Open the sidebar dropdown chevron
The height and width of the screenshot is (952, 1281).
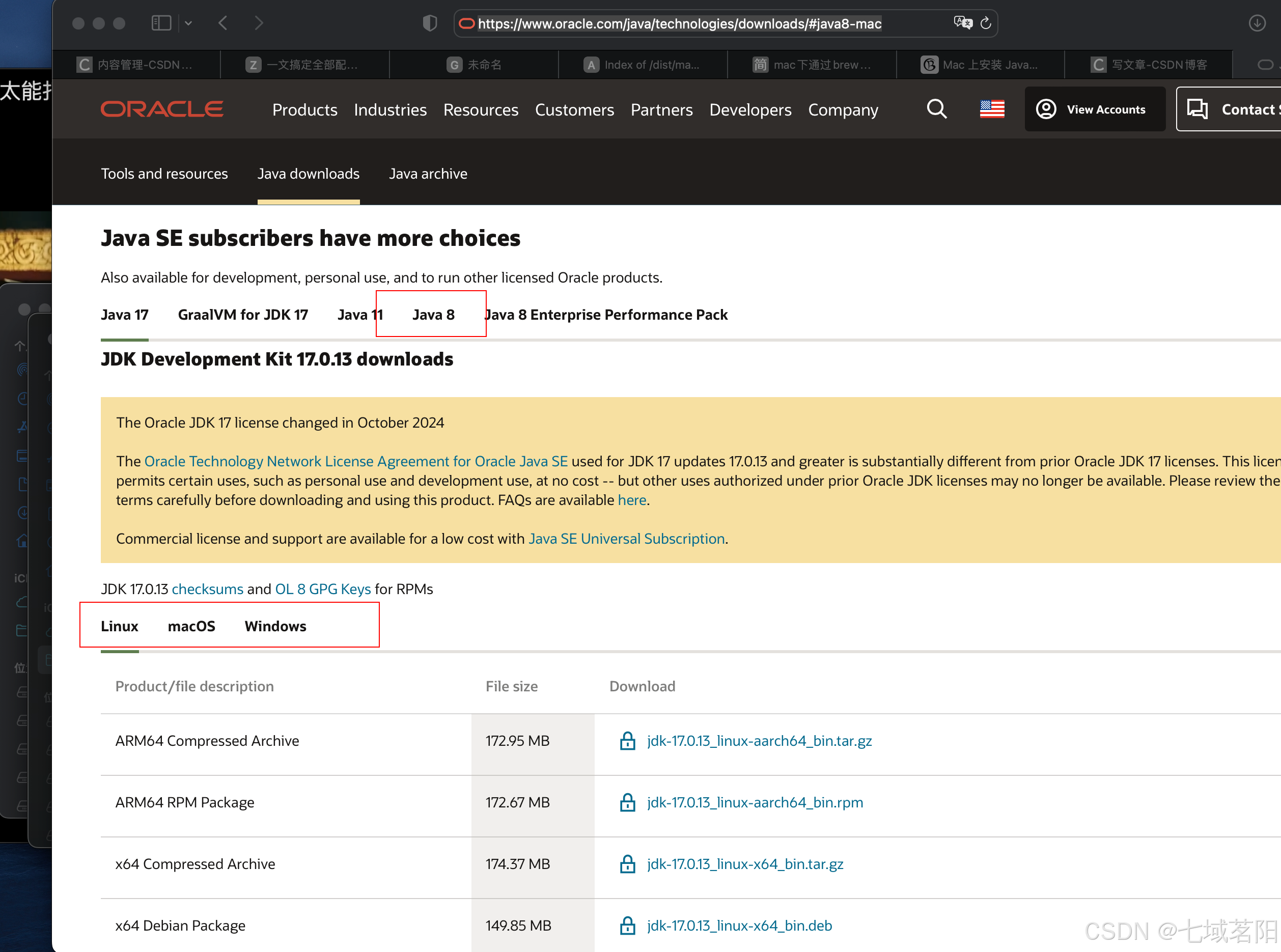pos(188,23)
